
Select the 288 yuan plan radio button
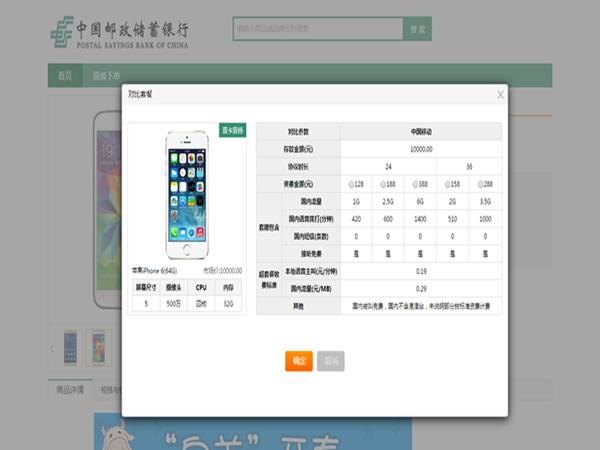[480, 184]
